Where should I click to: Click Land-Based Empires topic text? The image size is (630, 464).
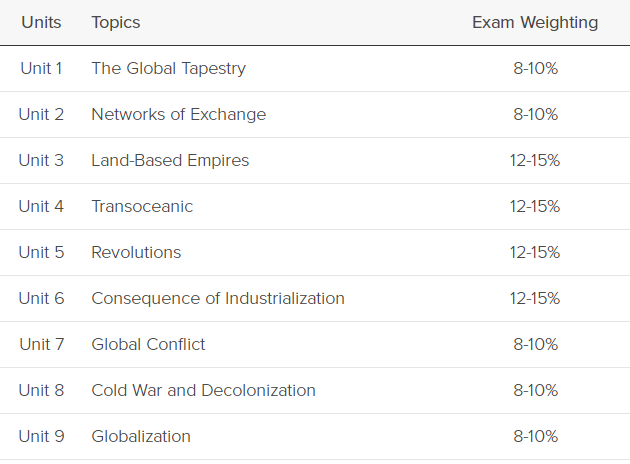point(170,161)
